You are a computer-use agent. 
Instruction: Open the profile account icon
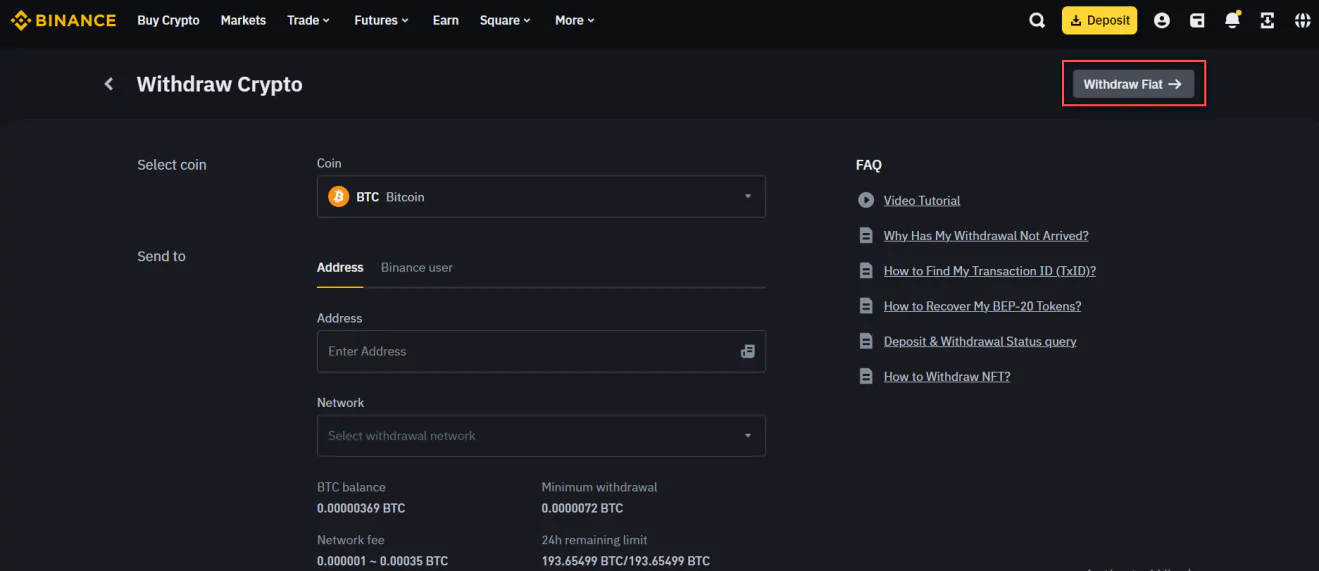pos(1162,20)
